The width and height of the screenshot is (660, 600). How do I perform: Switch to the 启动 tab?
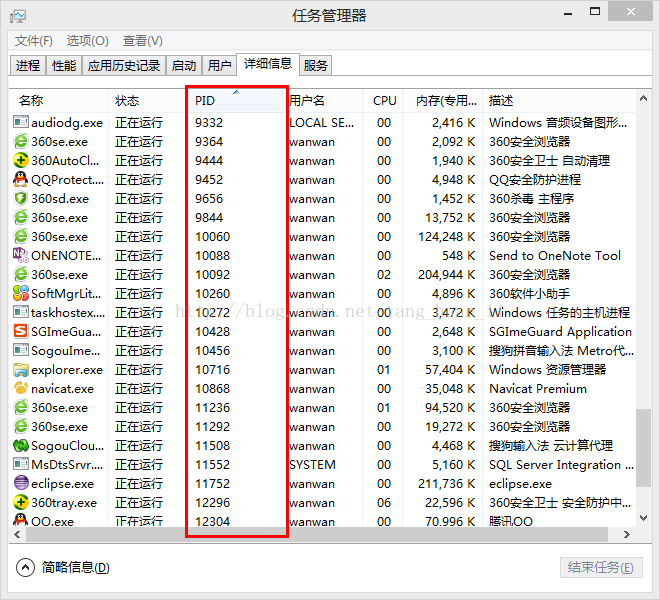pyautogui.click(x=184, y=66)
